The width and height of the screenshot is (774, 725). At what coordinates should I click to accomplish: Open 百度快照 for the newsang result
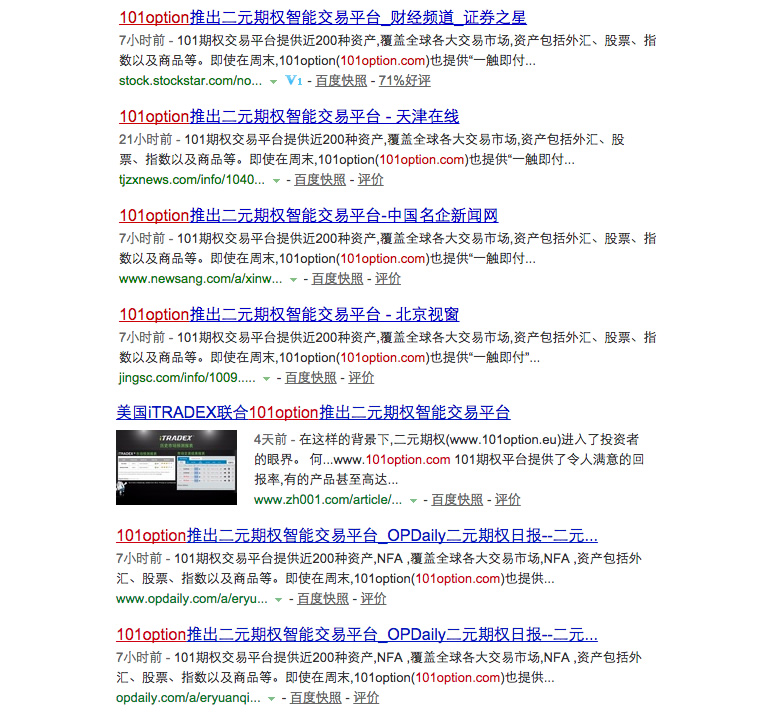tap(337, 279)
